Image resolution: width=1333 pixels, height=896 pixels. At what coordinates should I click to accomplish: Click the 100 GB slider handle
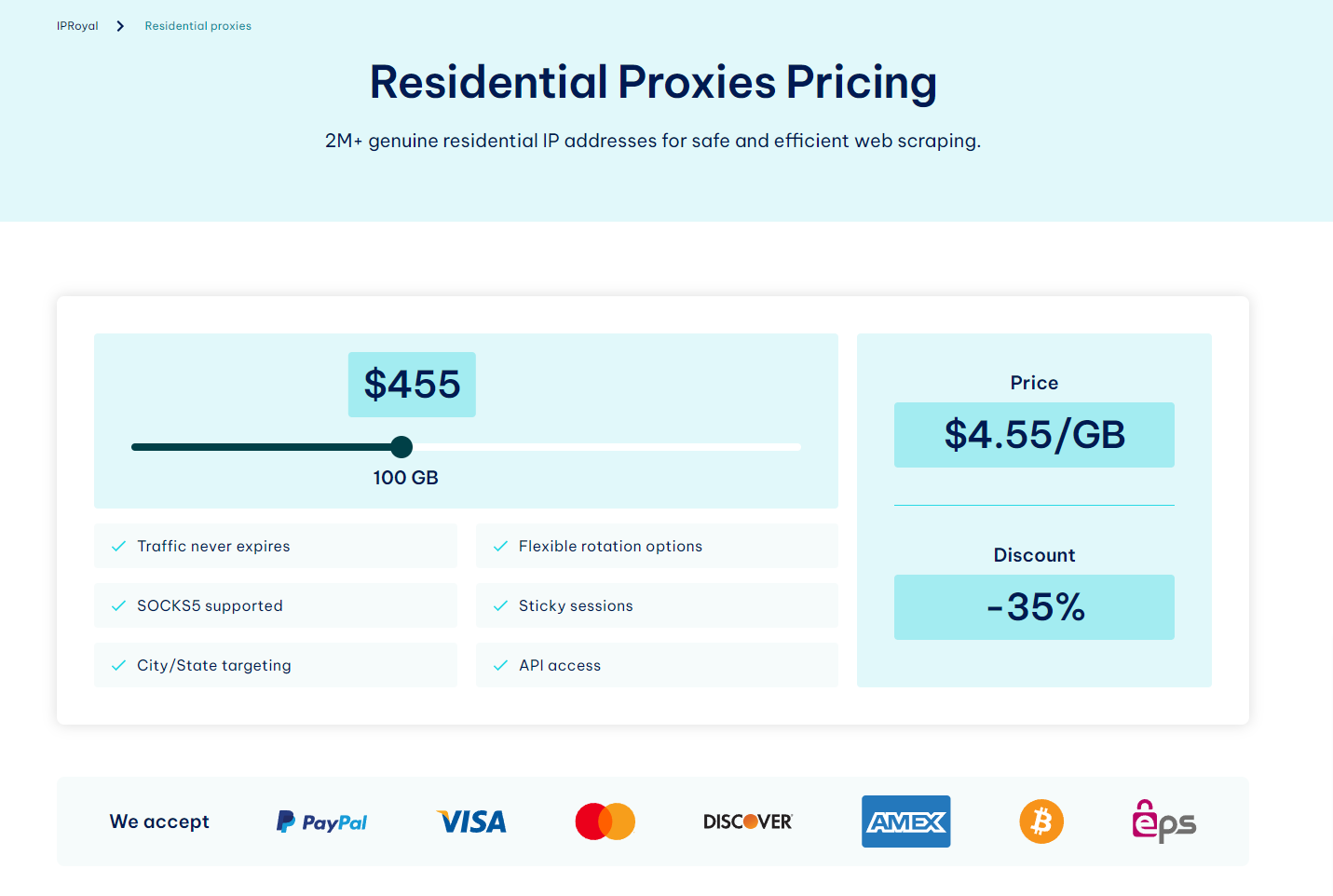(x=401, y=447)
